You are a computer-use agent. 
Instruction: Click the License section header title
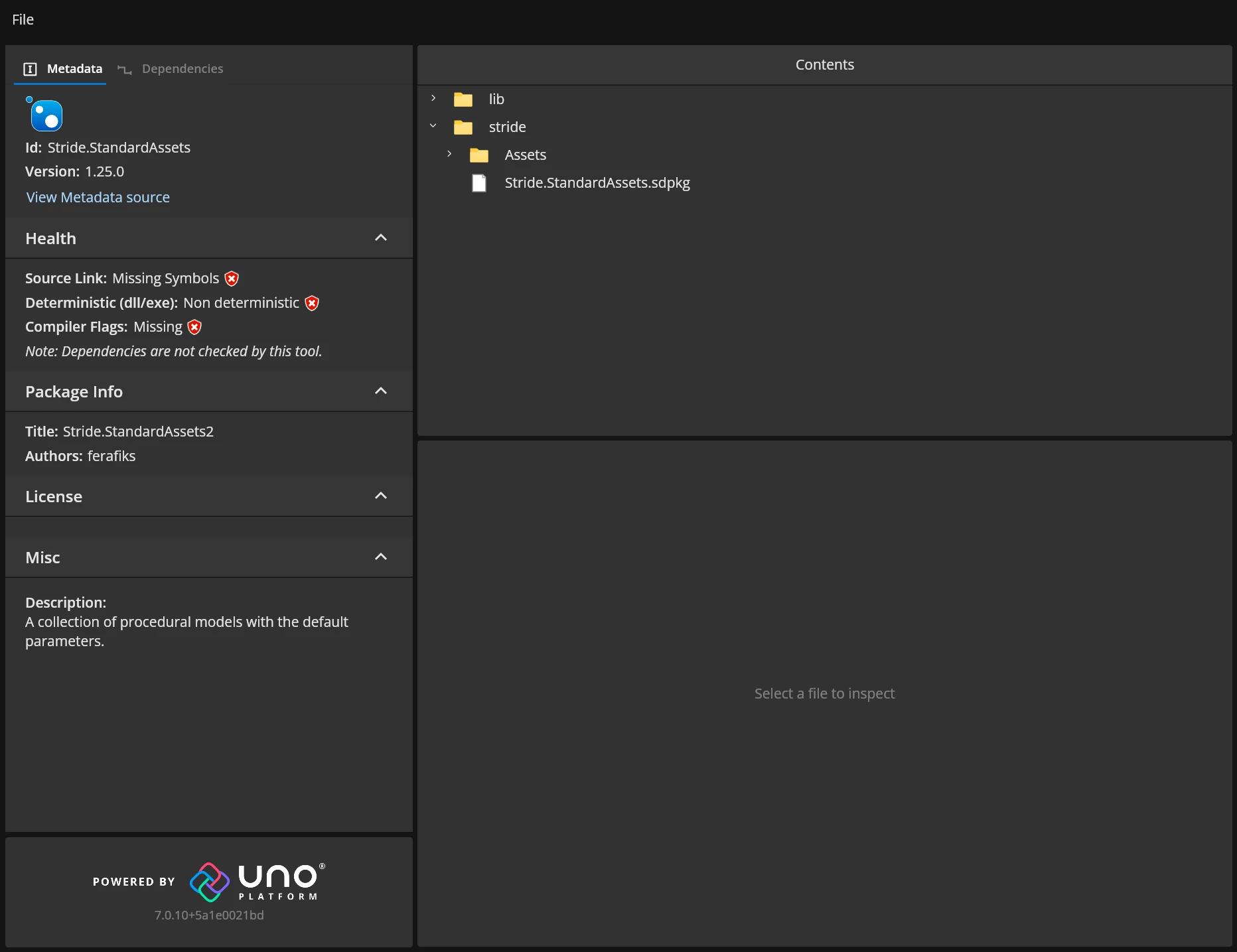[54, 497]
